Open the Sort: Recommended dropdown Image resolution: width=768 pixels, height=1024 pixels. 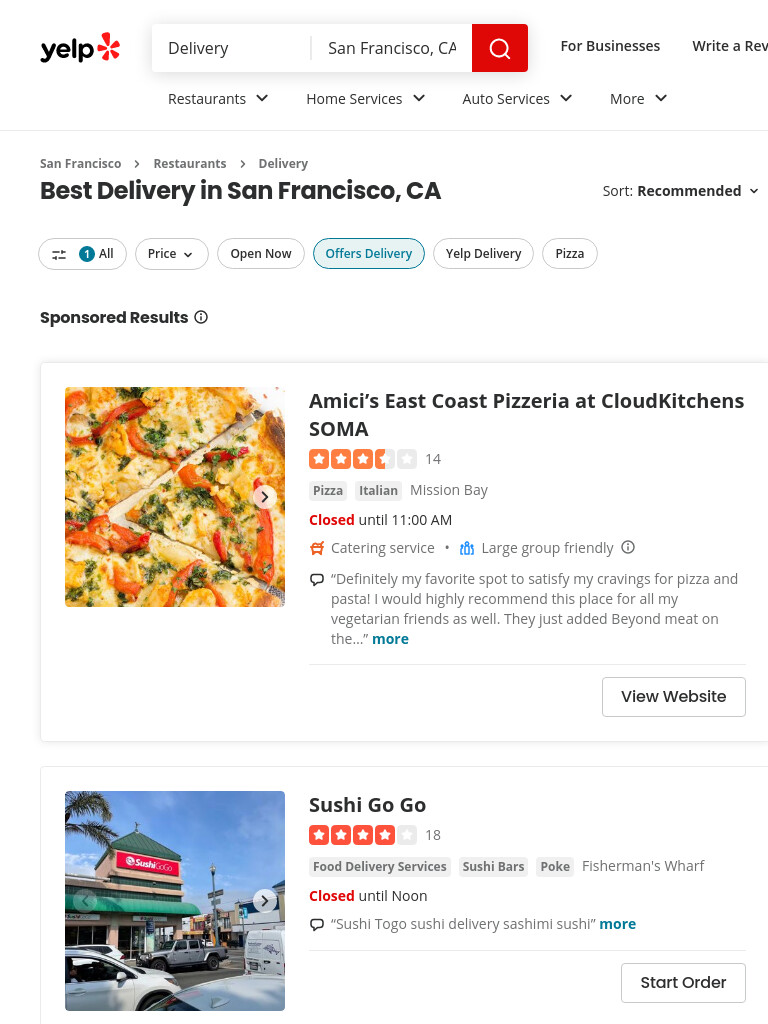(680, 191)
